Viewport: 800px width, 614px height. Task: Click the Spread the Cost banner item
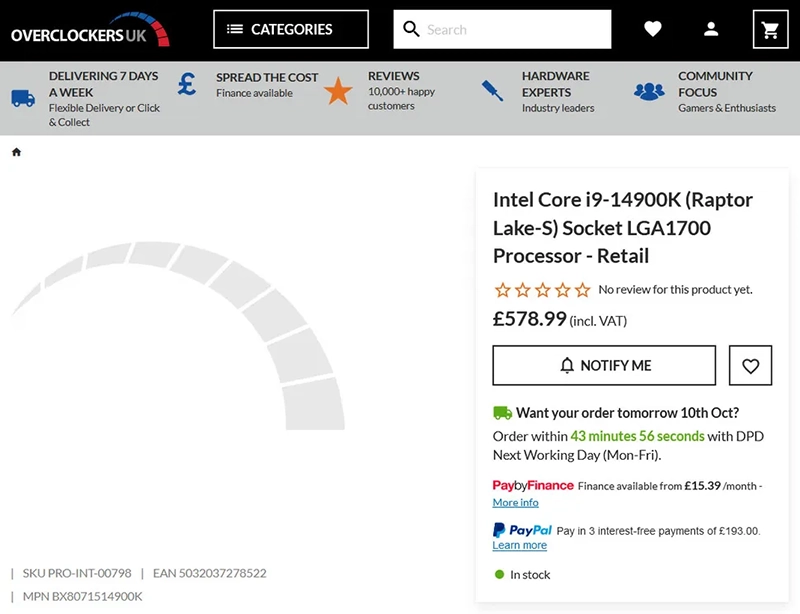[248, 85]
